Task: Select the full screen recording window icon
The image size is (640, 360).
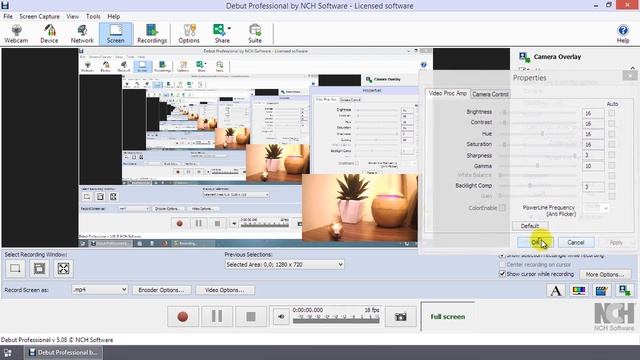Action: click(63, 269)
